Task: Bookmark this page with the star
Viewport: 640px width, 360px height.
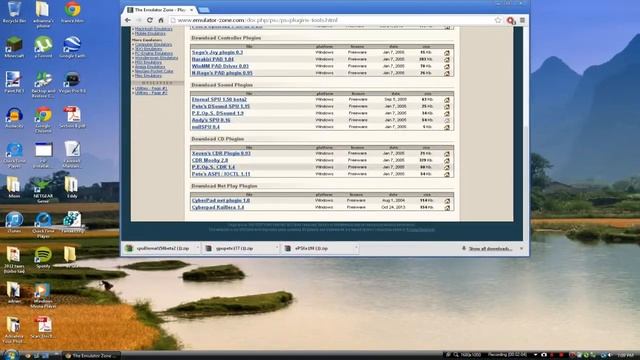Action: coord(498,20)
